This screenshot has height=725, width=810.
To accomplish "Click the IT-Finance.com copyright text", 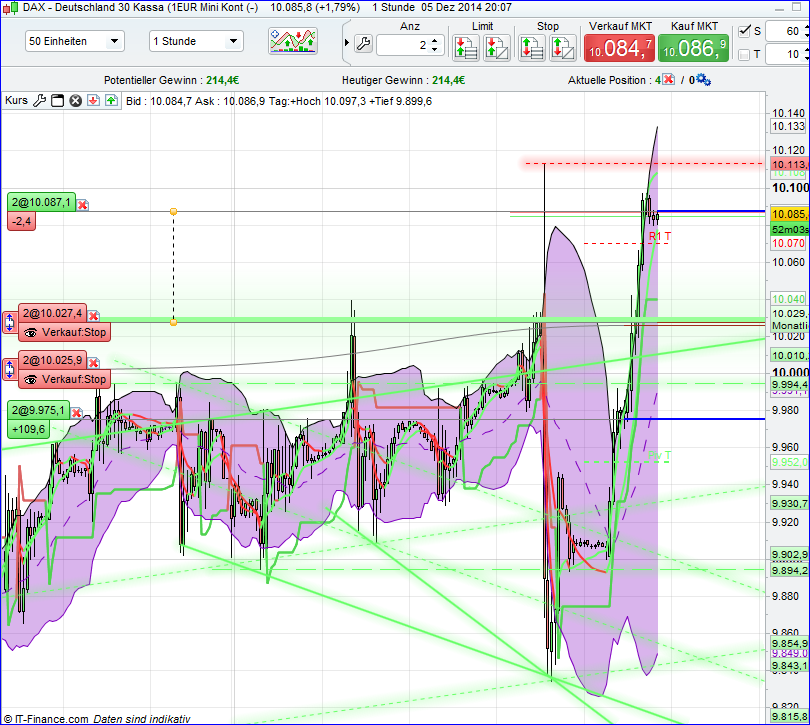I will click(46, 719).
